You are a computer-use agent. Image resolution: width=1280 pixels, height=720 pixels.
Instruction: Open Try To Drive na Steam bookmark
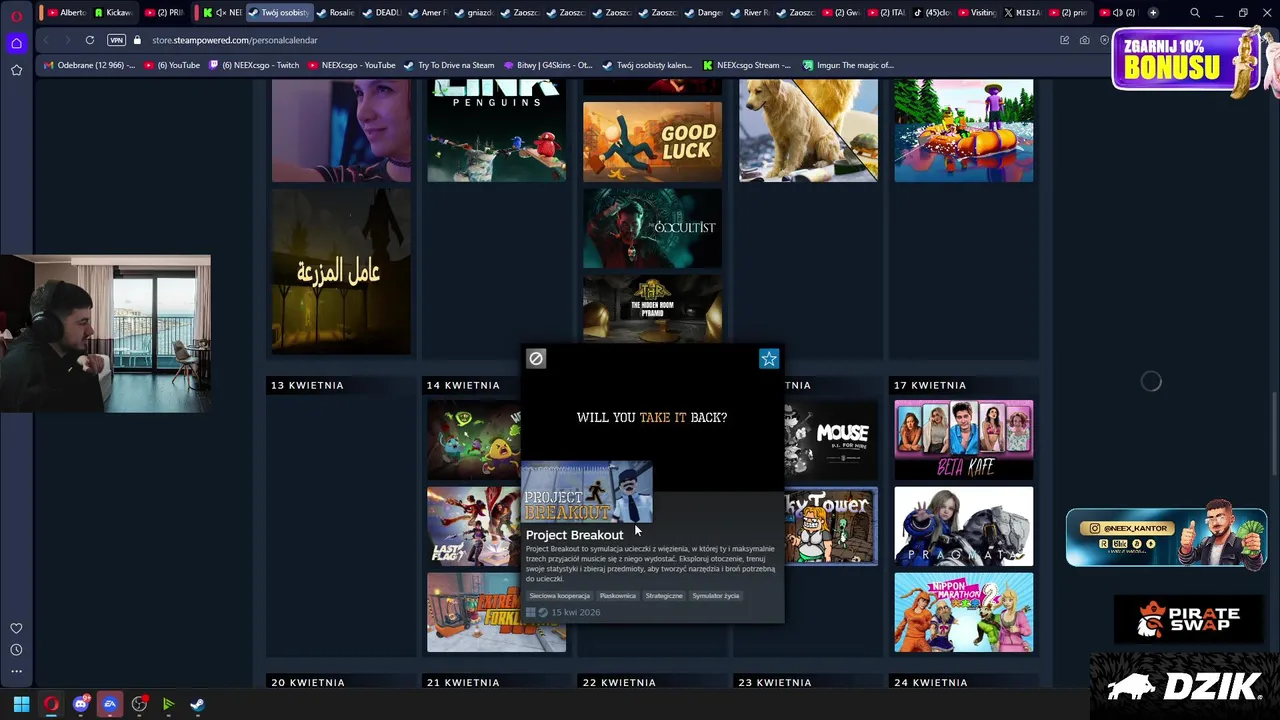coord(449,65)
